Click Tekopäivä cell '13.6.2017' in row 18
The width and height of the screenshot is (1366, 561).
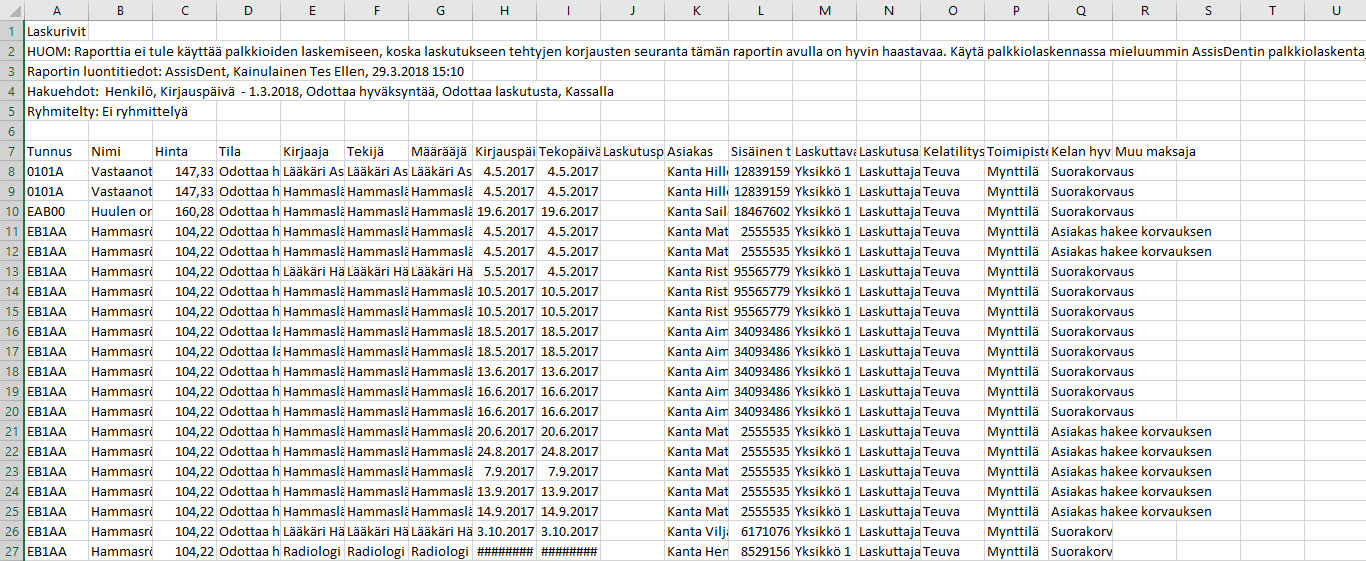tap(568, 371)
